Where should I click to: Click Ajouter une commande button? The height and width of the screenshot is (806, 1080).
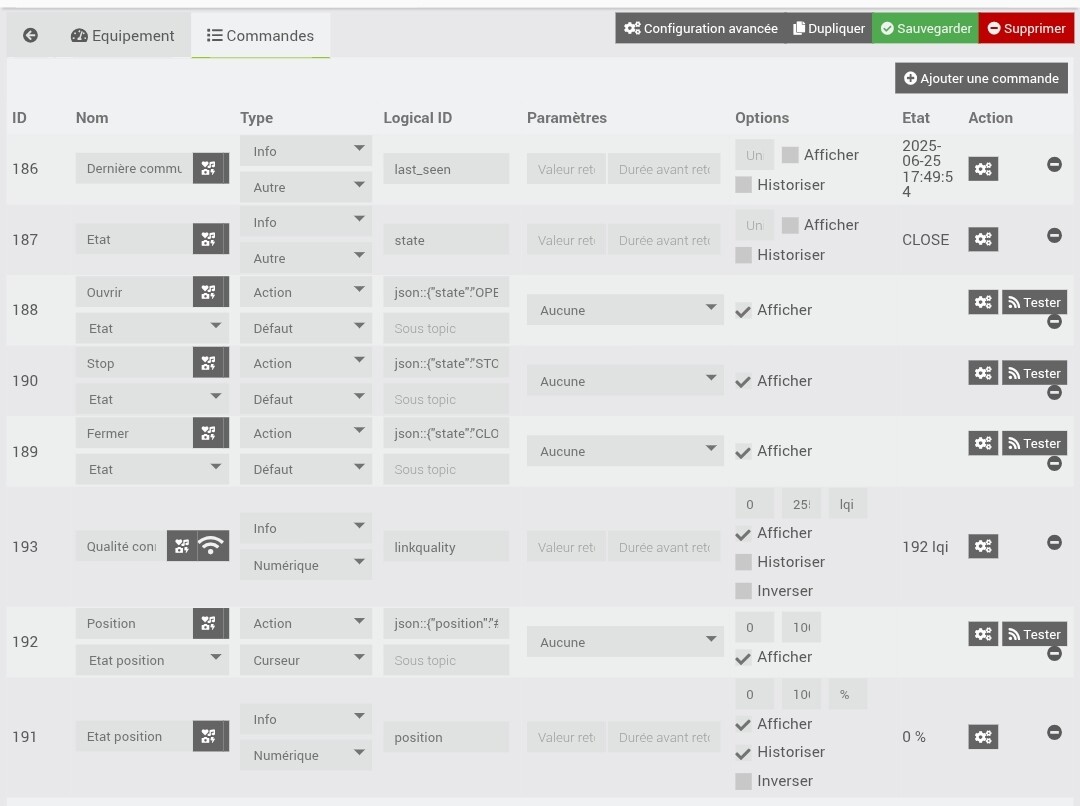pos(981,79)
